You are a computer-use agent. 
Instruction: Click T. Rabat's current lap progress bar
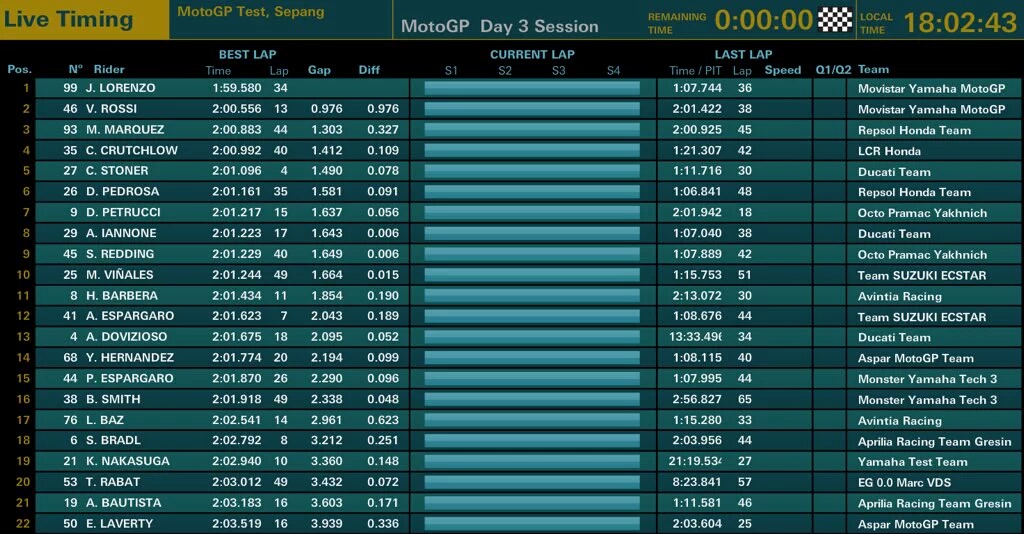[532, 482]
